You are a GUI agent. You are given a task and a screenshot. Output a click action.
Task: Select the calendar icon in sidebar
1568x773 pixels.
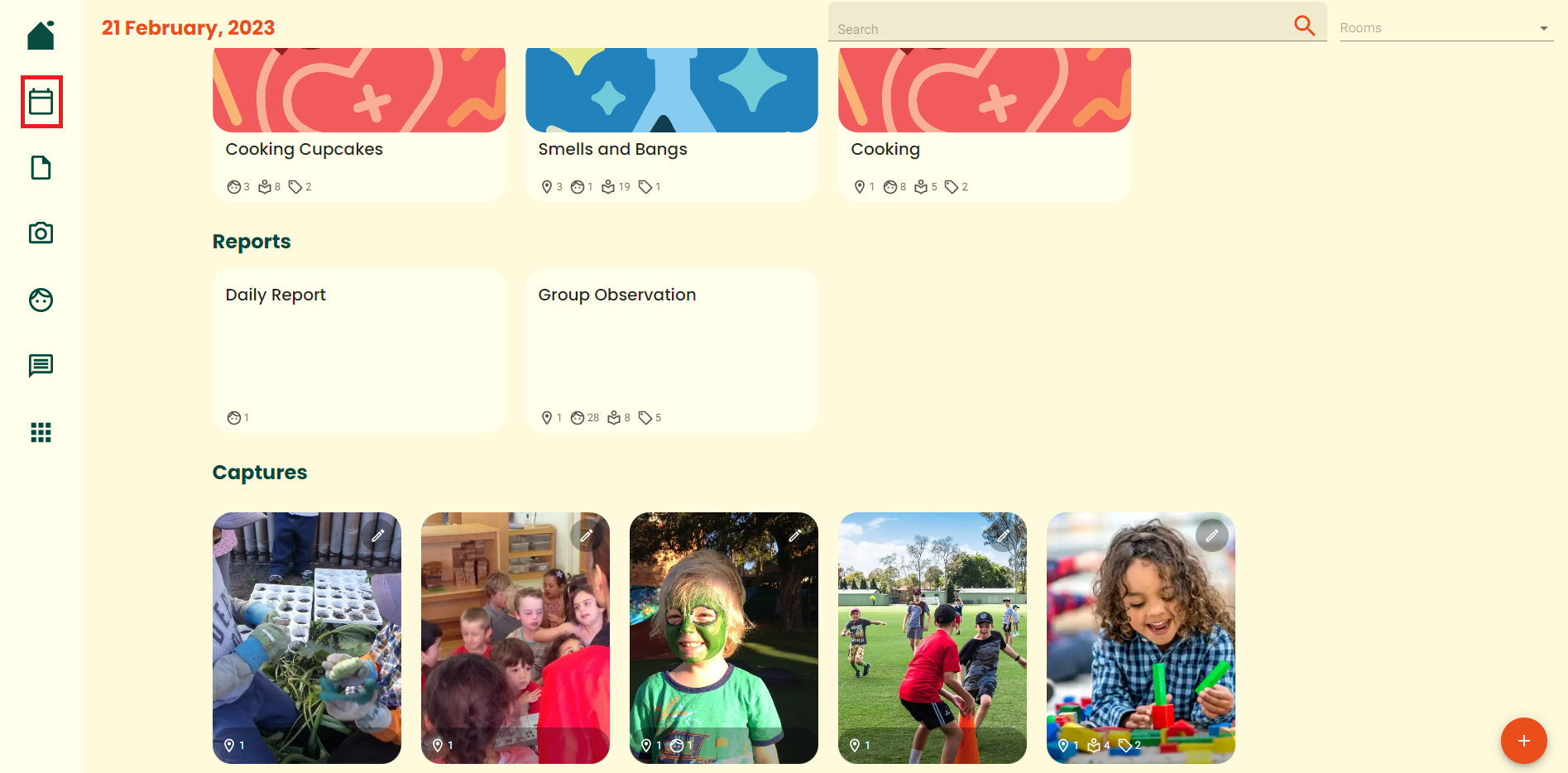click(x=41, y=102)
